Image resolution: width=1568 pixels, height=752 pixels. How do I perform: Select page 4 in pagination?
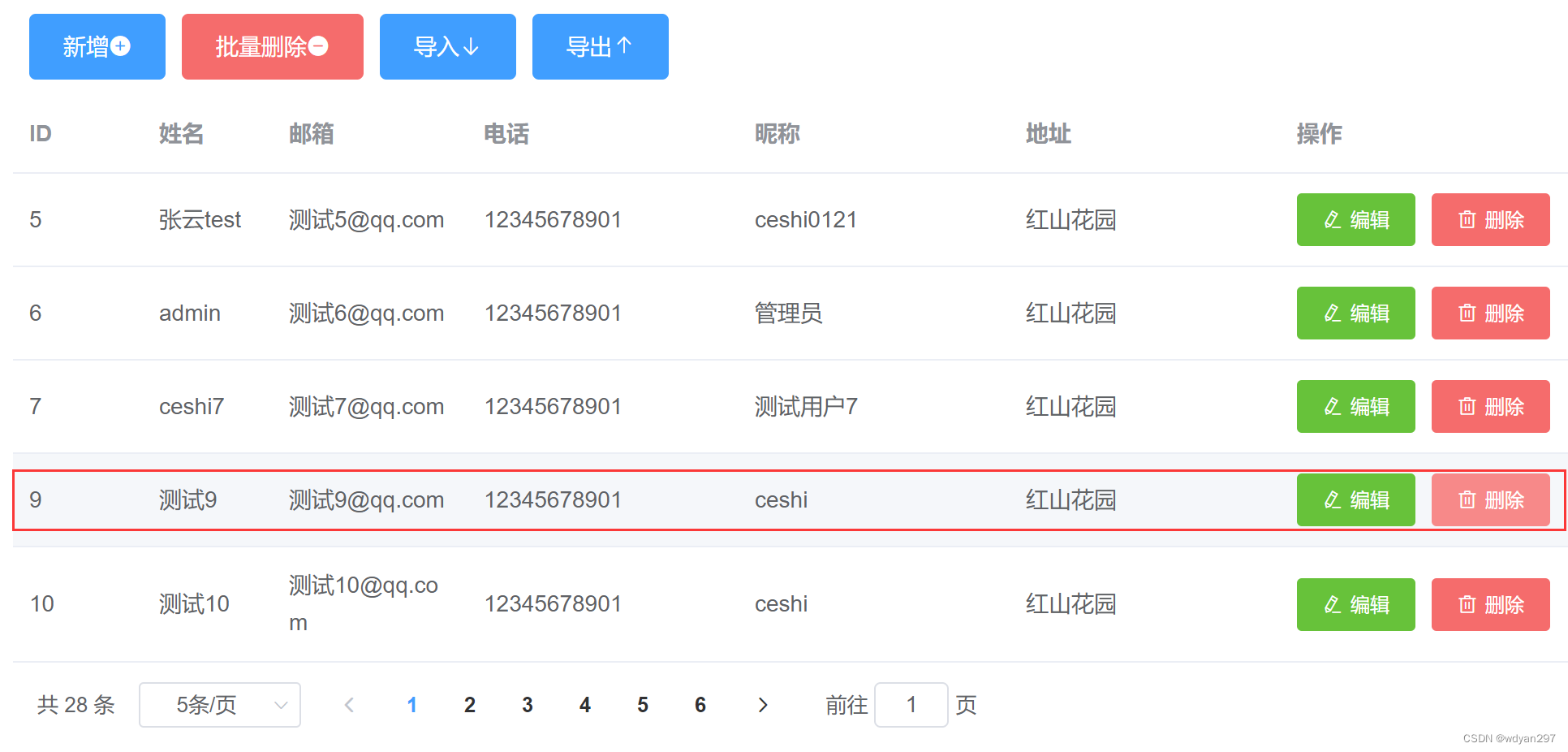click(585, 705)
